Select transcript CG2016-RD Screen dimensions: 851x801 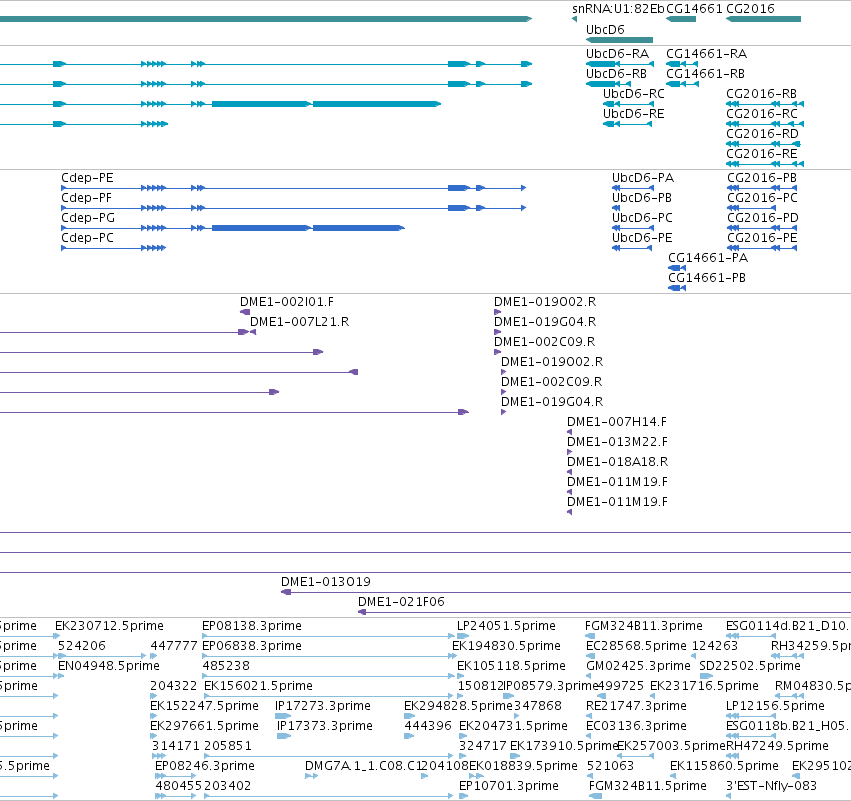pos(762,134)
